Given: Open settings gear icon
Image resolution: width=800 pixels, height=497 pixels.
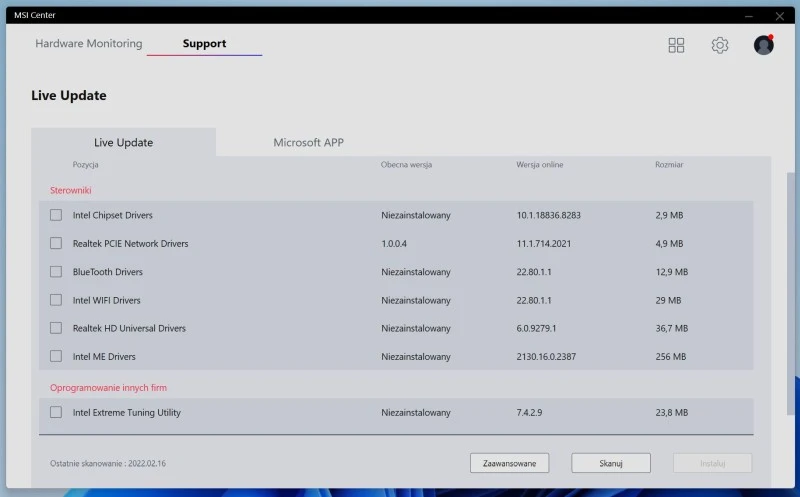Looking at the screenshot, I should click(720, 45).
